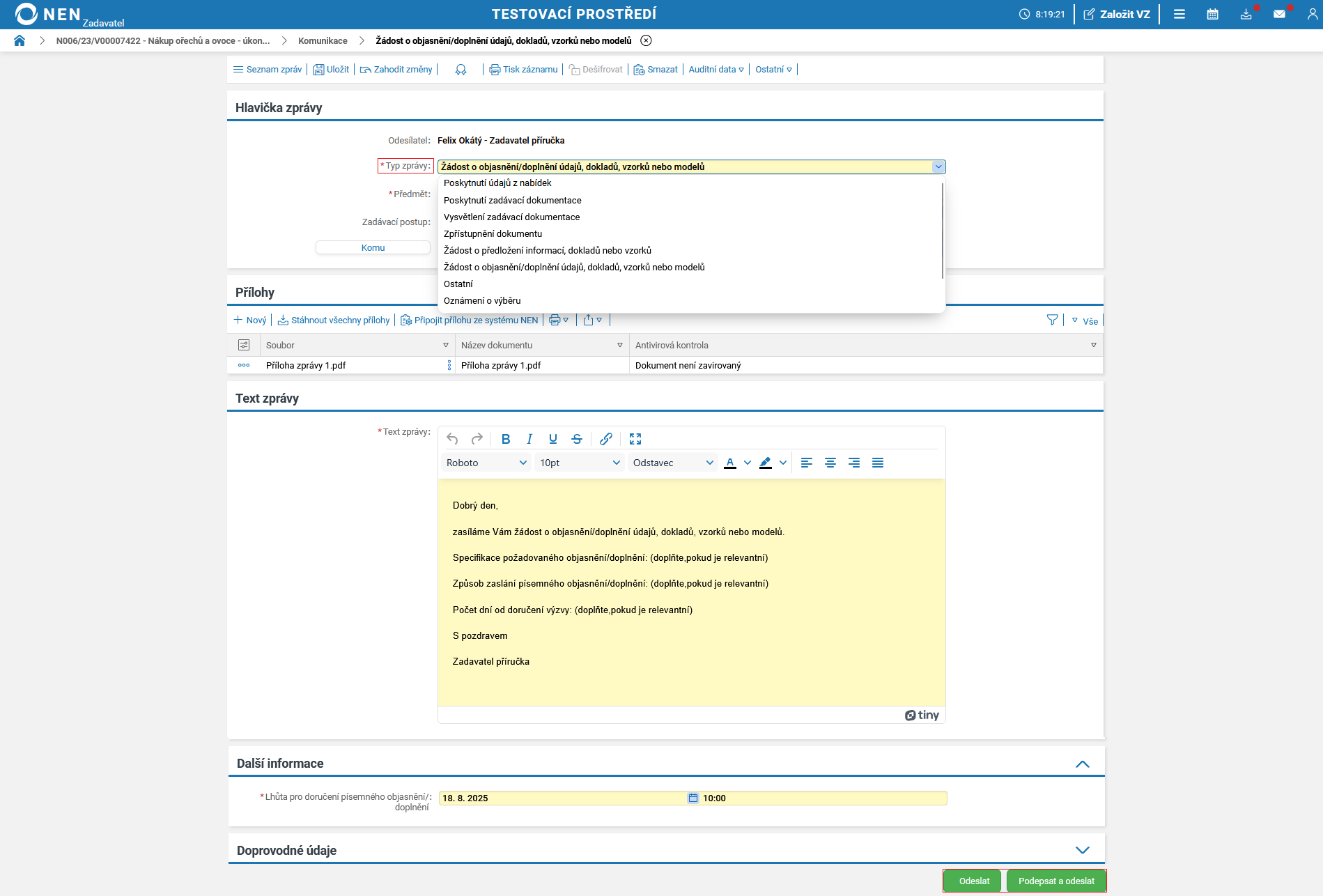Open column settings icon in attachments table

point(244,345)
